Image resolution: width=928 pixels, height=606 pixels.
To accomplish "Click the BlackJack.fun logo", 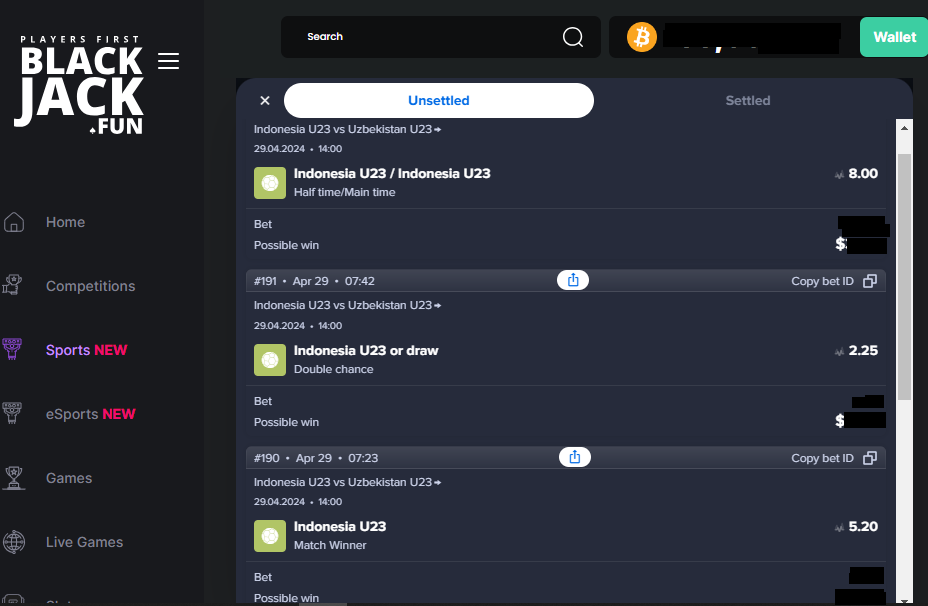I will [x=81, y=85].
